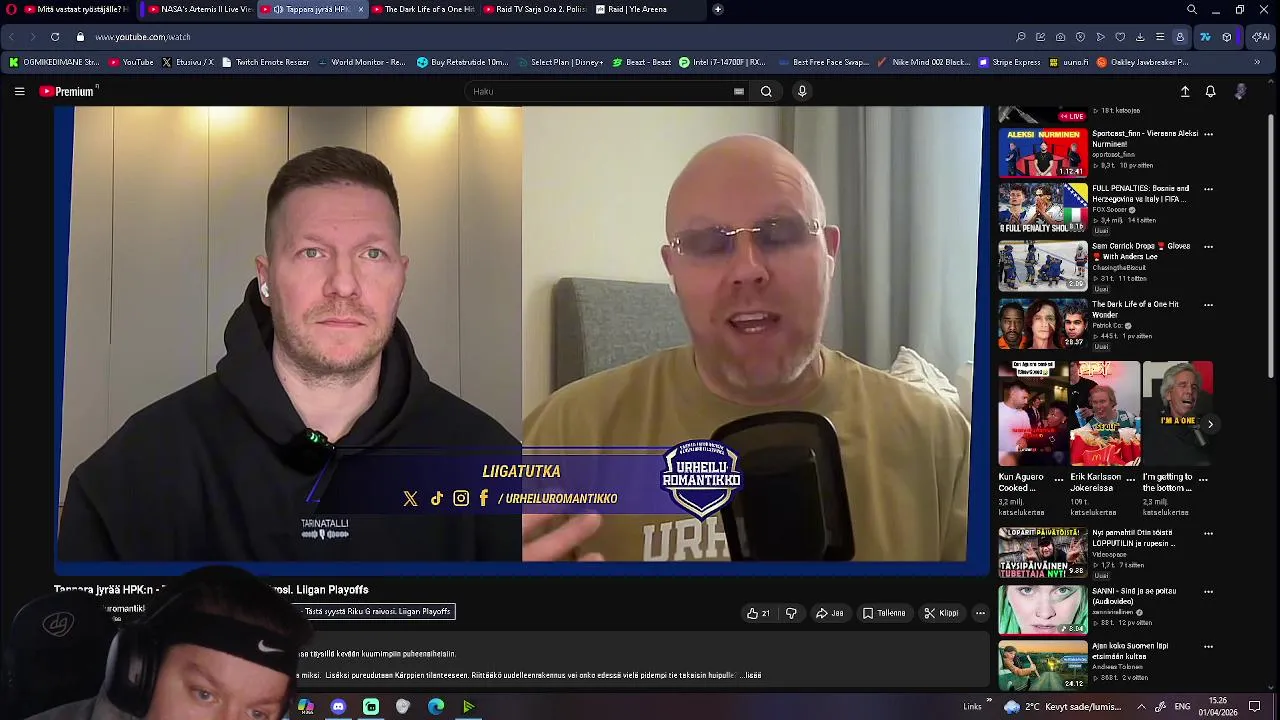The height and width of the screenshot is (720, 1280).
Task: Advance the Shorts shelf with next arrow
Action: click(x=1210, y=425)
